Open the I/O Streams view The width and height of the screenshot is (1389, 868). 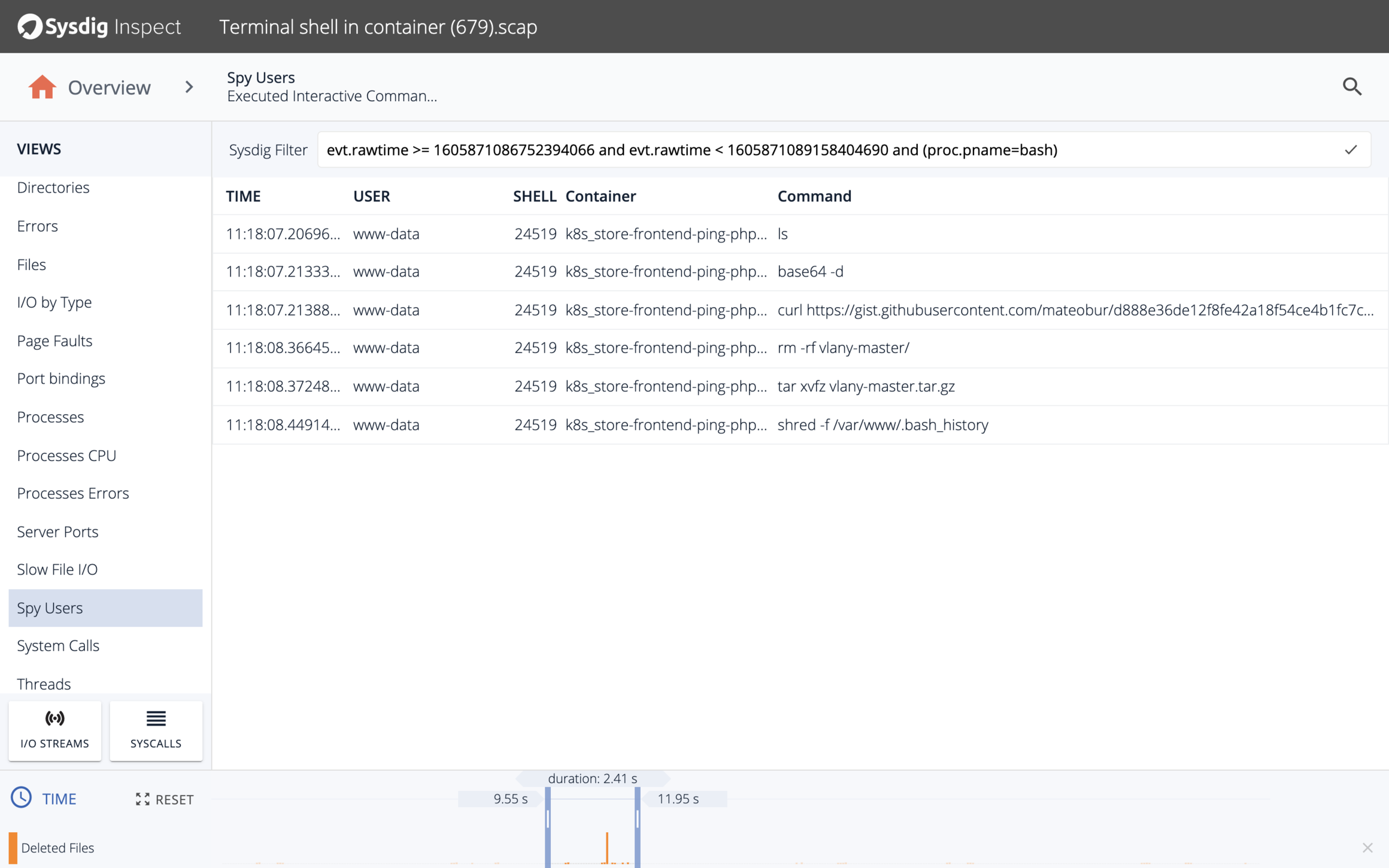(54, 730)
